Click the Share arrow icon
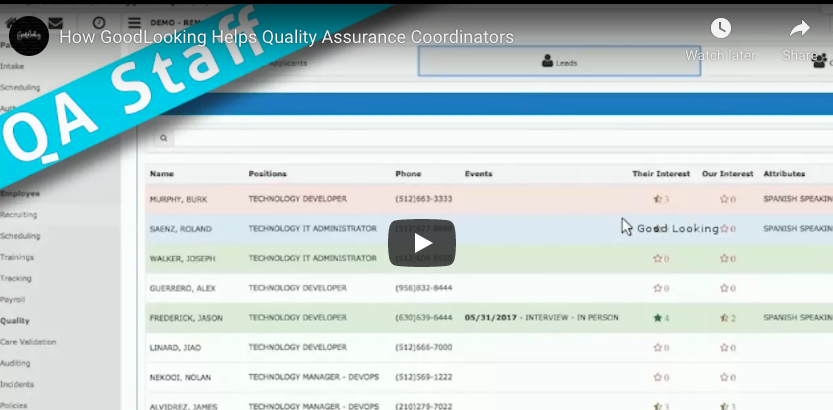This screenshot has height=410, width=833. coord(799,29)
